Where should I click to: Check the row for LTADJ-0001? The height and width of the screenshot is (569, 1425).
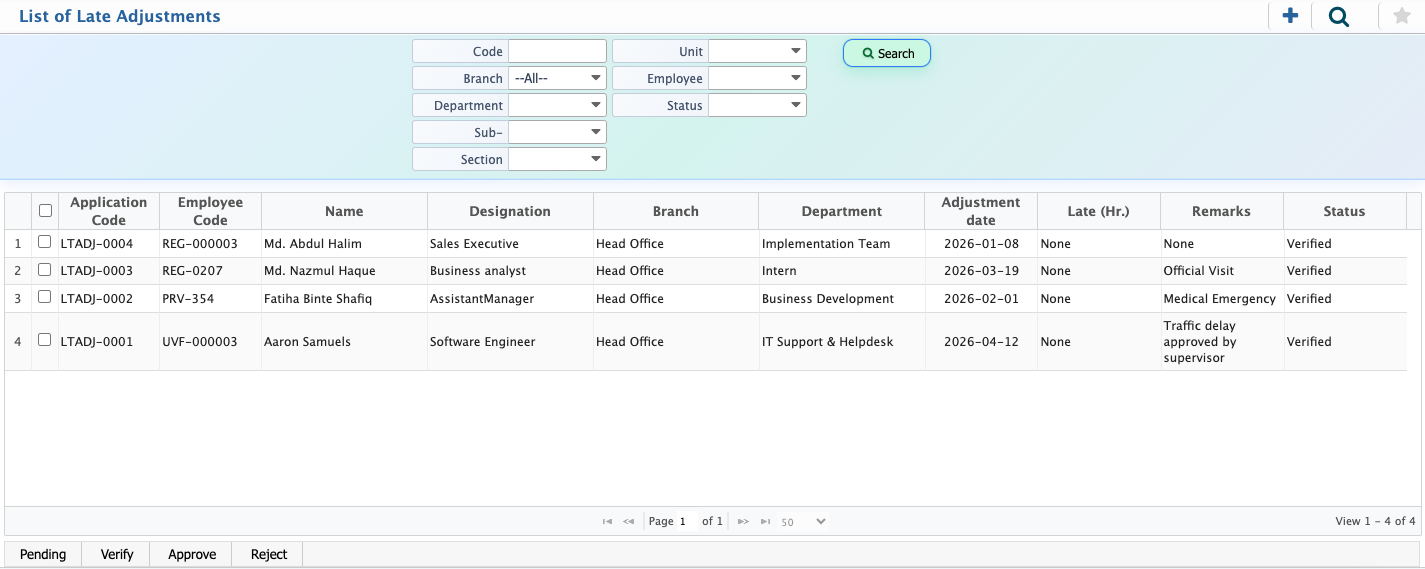click(44, 340)
